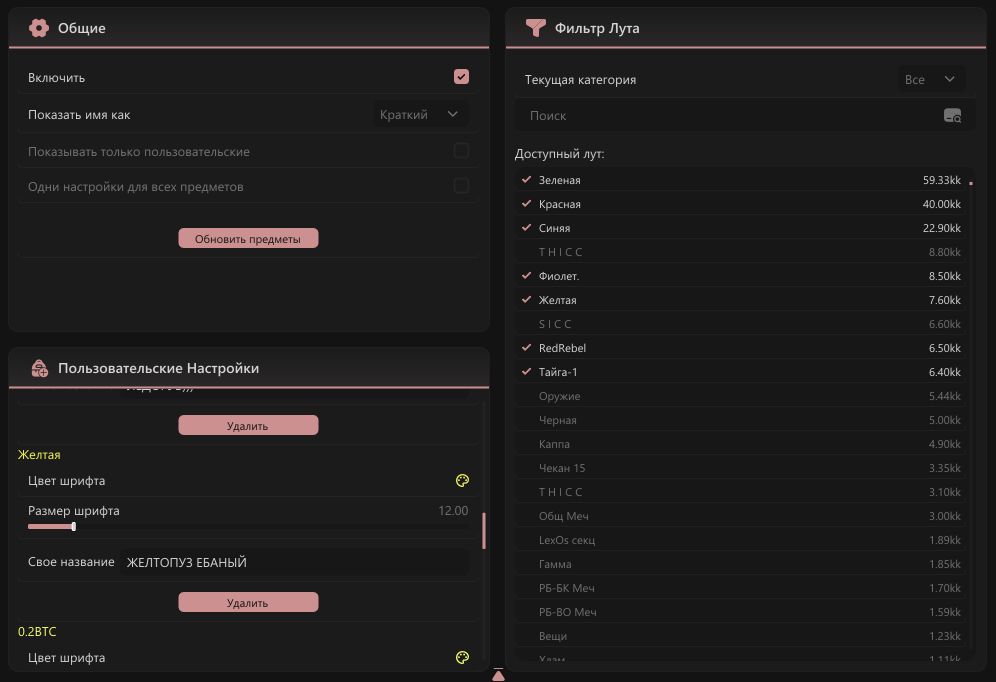Viewport: 996px width, 682px height.
Task: Click the 12.00 font size value
Action: pyautogui.click(x=453, y=511)
